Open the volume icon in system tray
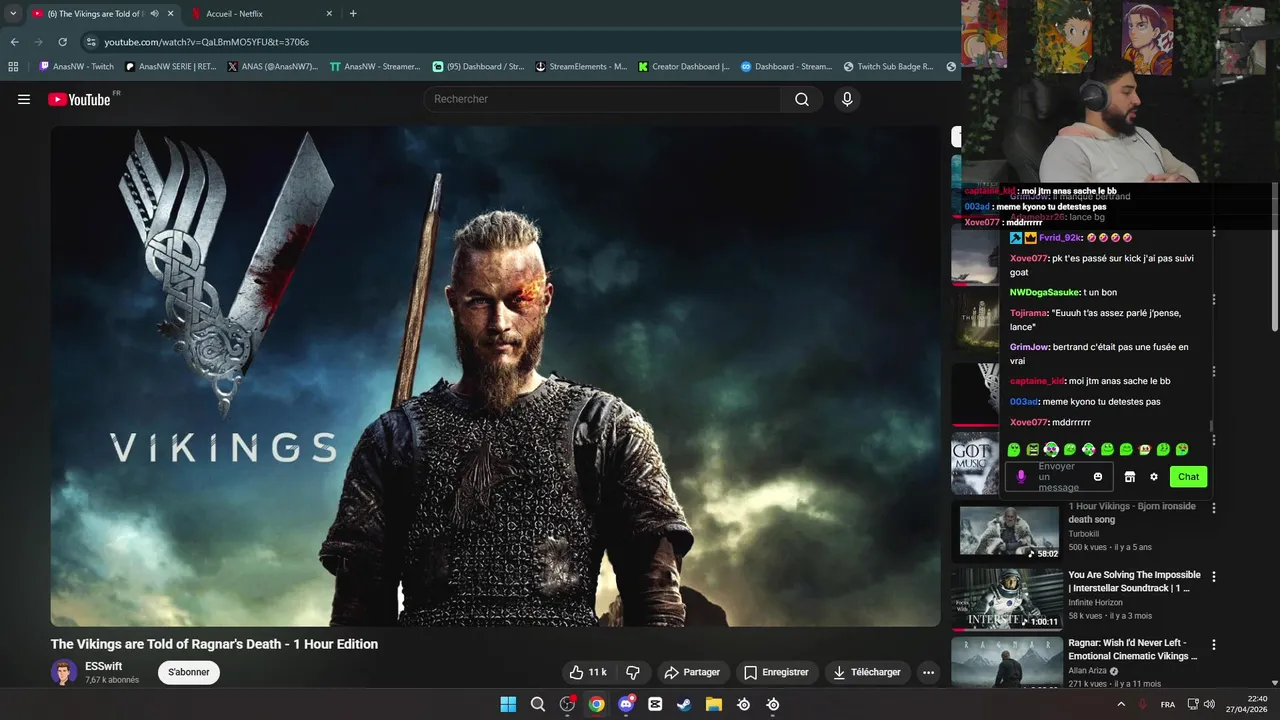Viewport: 1280px width, 720px height. [1208, 704]
